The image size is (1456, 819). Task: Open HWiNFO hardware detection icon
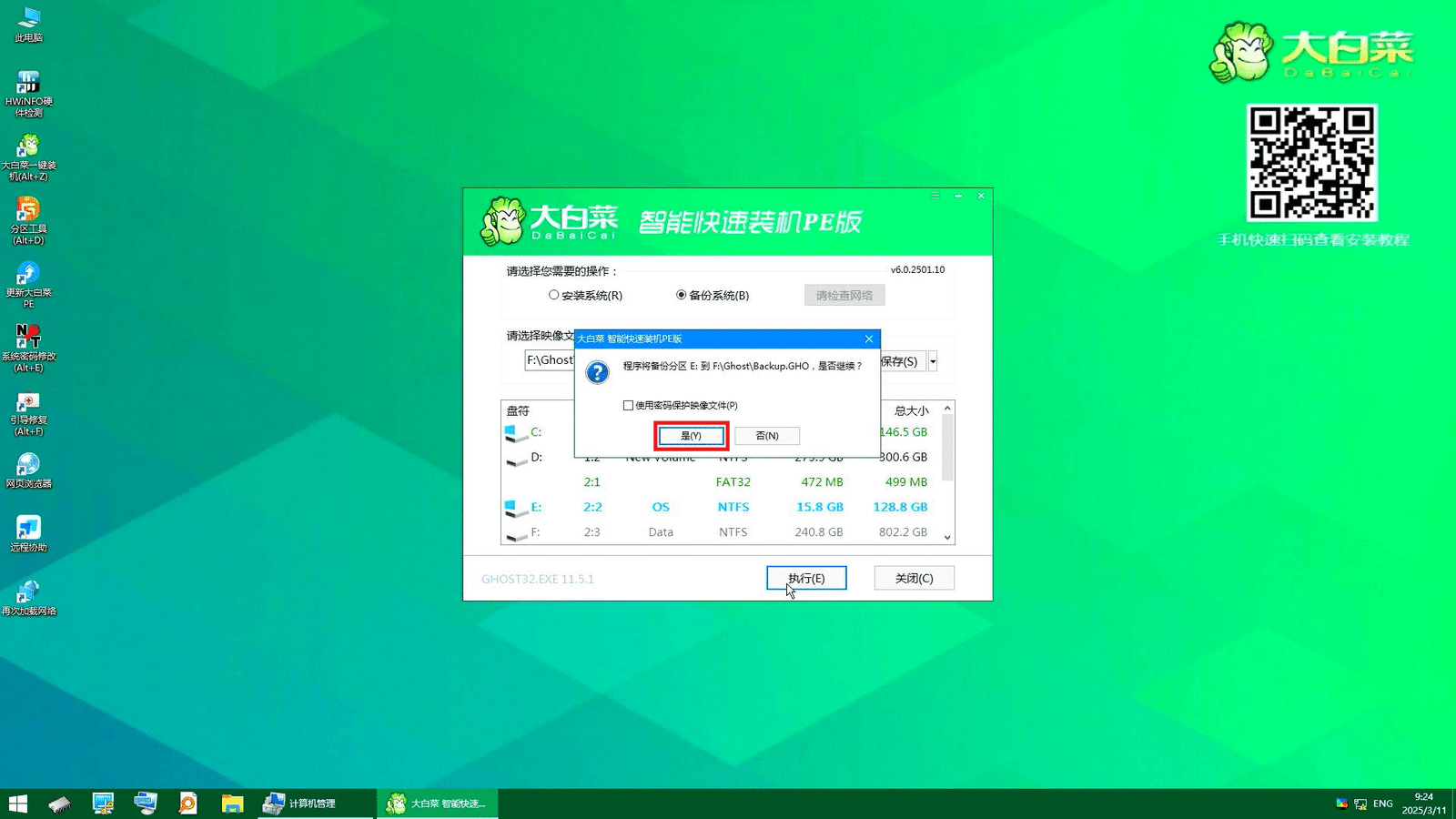(x=28, y=94)
